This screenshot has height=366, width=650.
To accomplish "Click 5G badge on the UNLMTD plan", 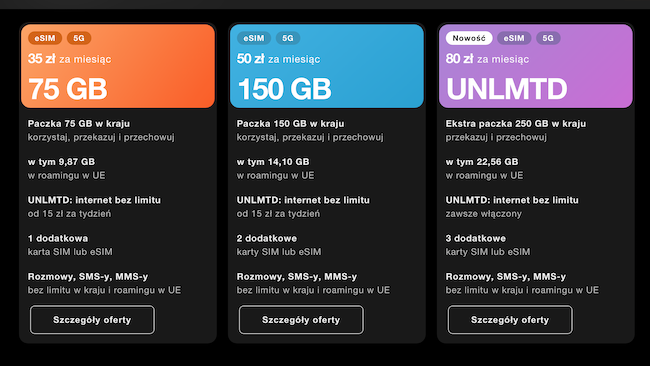I will [548, 38].
